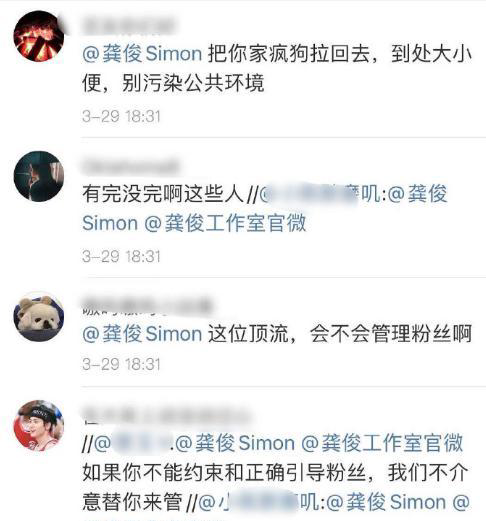
Task: Tap second comment's 3-29 18:31 timestamp
Action: click(x=121, y=257)
